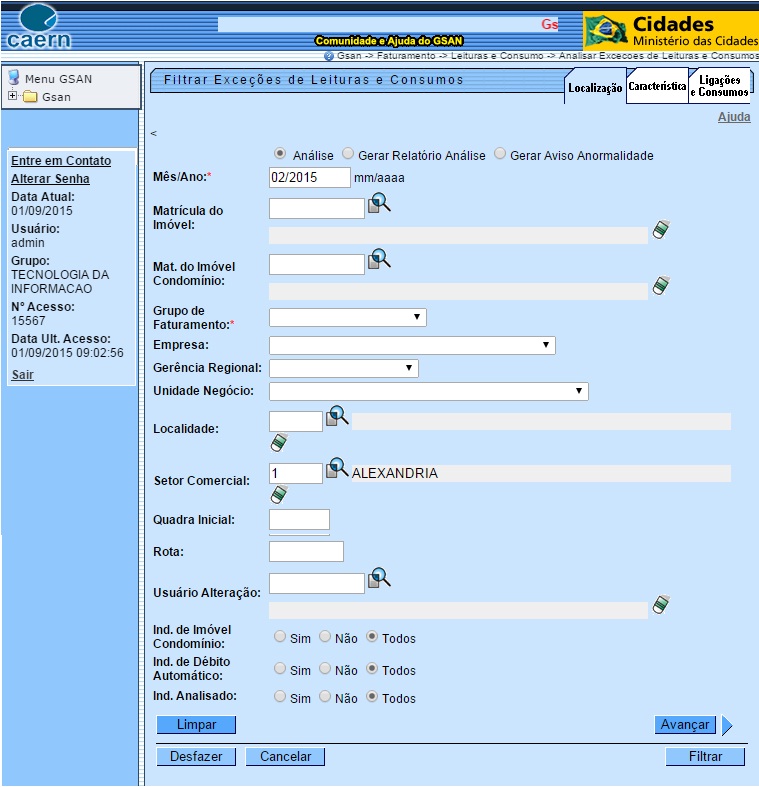759x787 pixels.
Task: Click search icon beside Matrícula do Imóvel
Action: 379,204
